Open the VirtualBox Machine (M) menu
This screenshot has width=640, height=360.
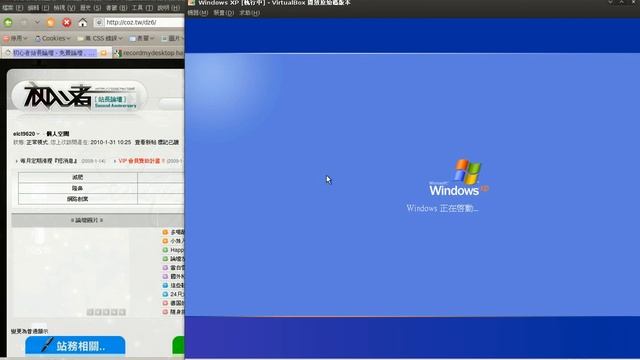pyautogui.click(x=198, y=13)
